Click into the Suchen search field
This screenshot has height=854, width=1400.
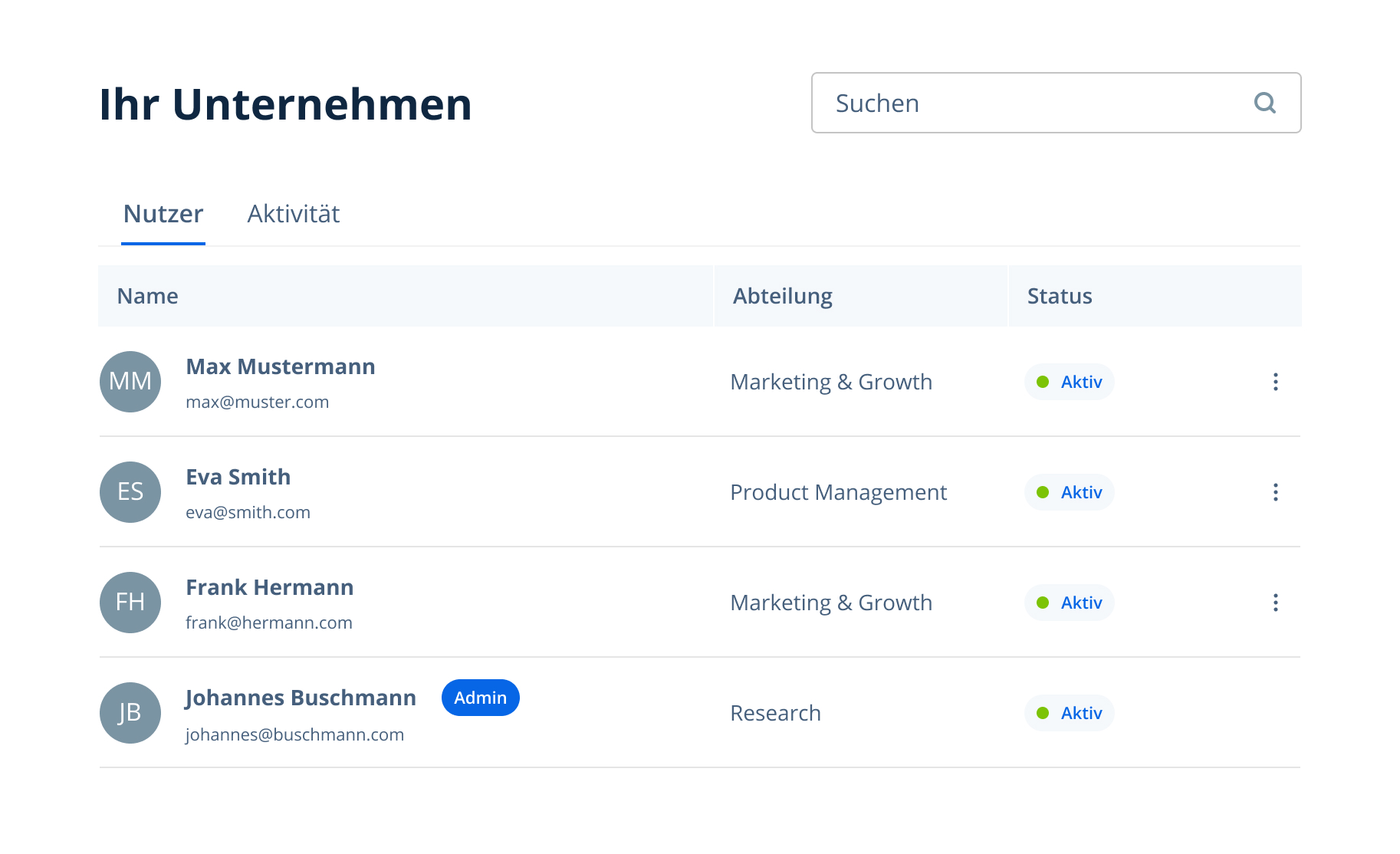[1027, 103]
